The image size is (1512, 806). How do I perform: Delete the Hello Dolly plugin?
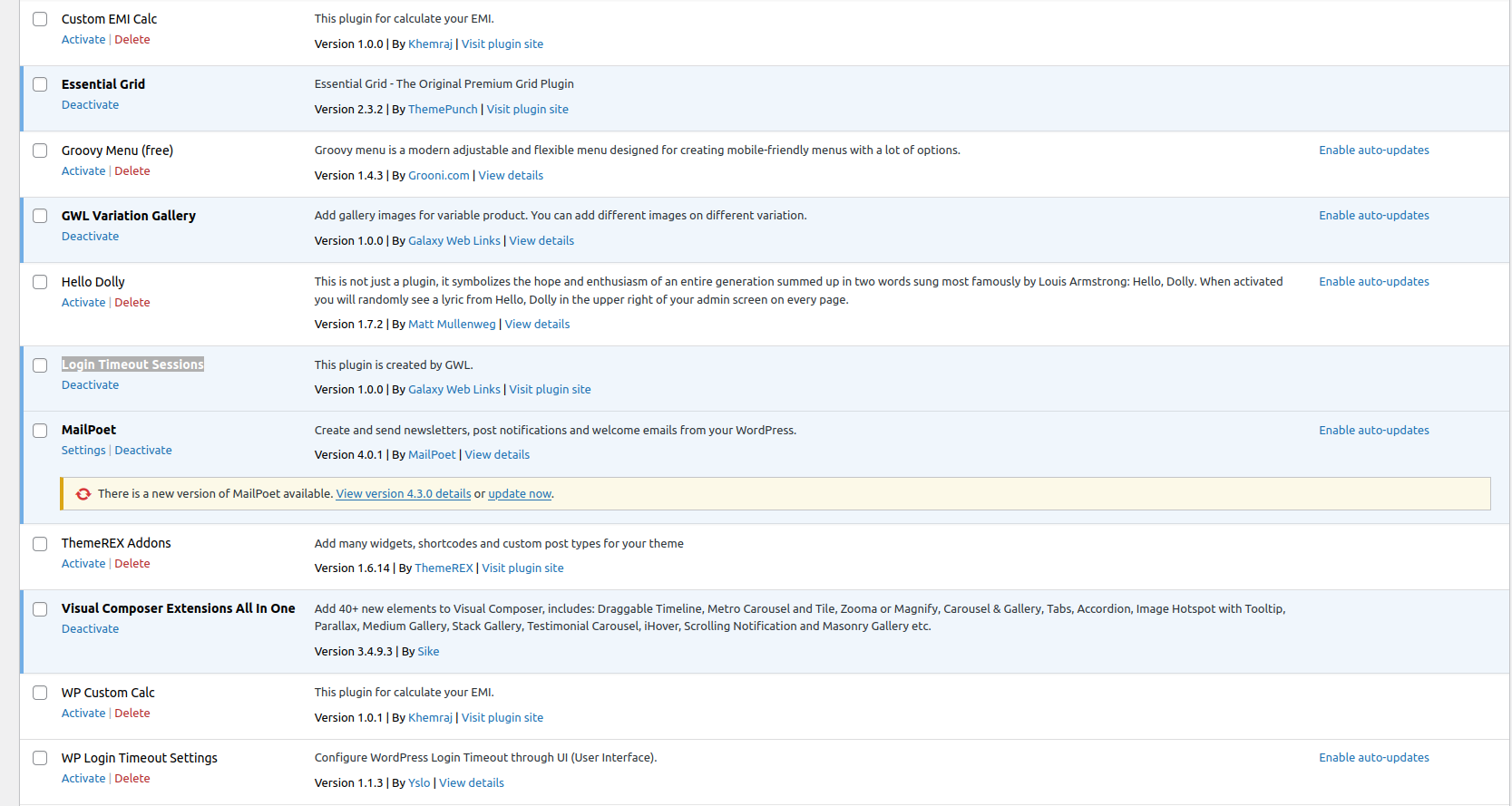(132, 303)
